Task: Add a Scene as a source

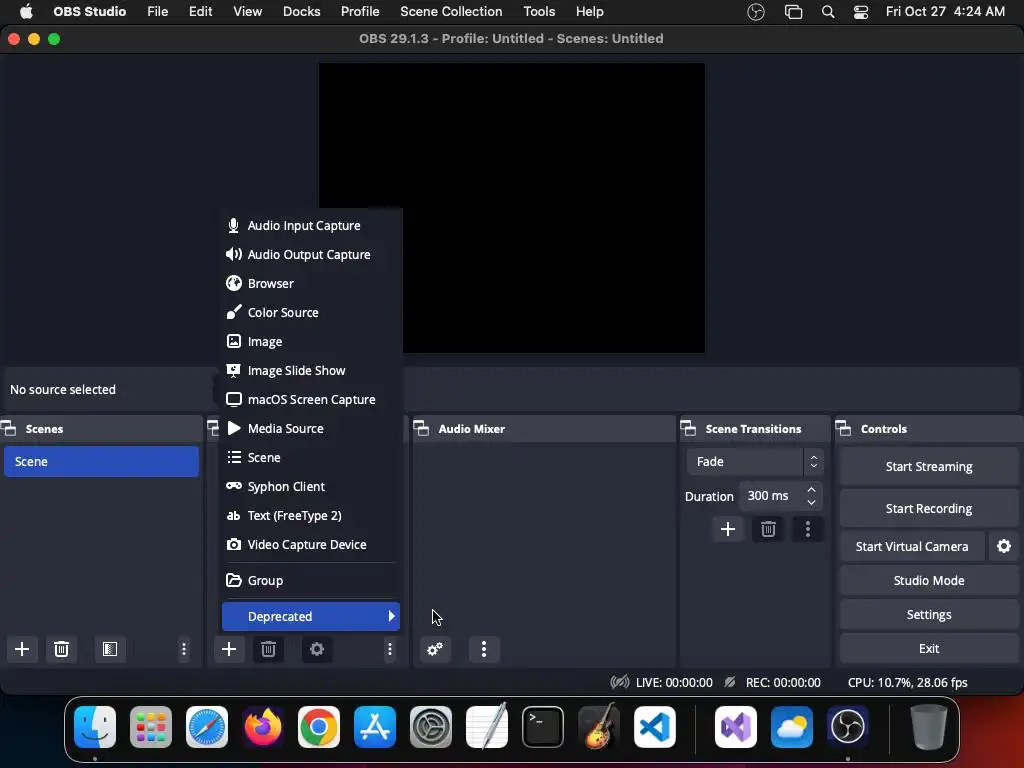Action: [311, 457]
